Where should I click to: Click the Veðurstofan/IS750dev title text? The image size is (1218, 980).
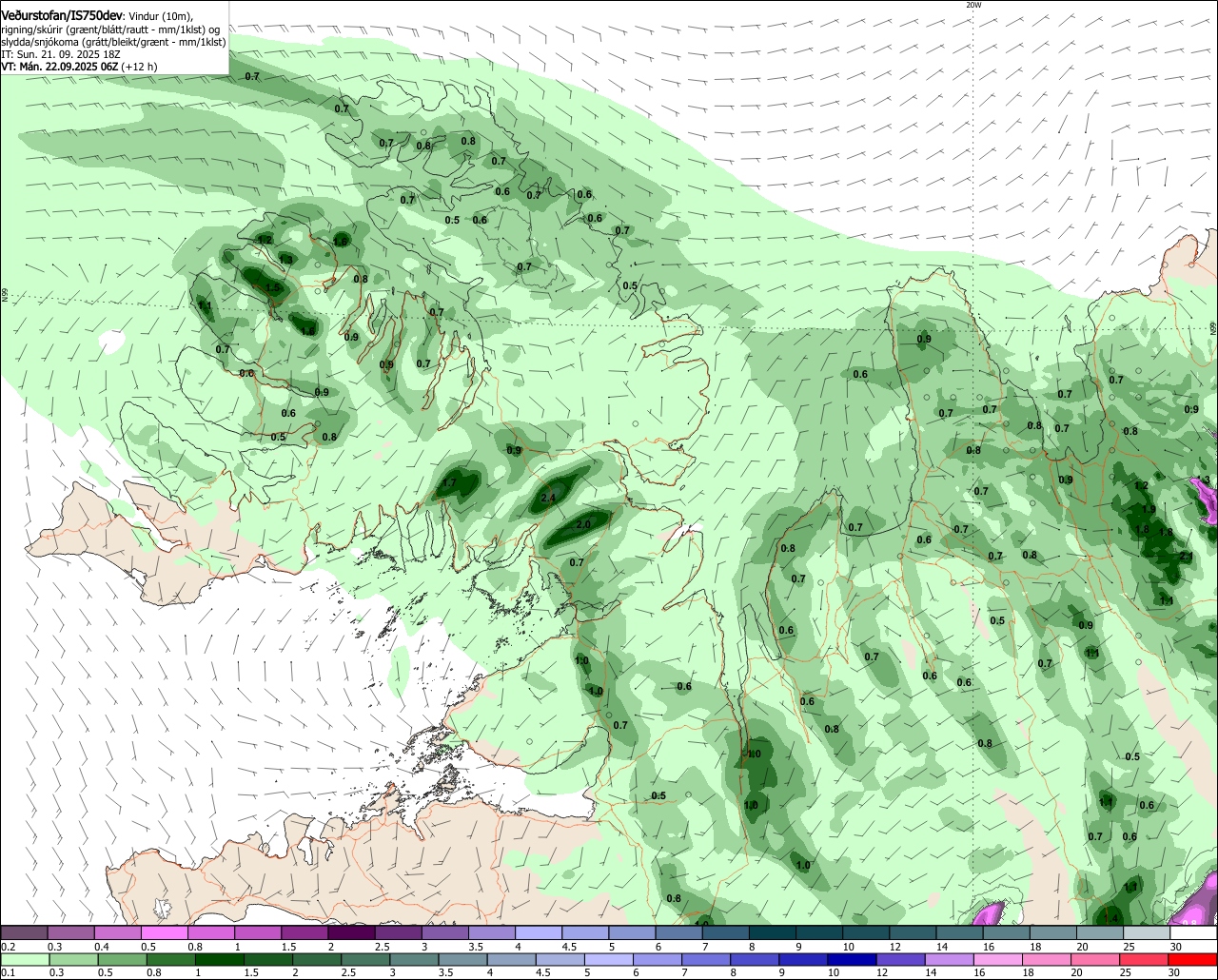[62, 16]
